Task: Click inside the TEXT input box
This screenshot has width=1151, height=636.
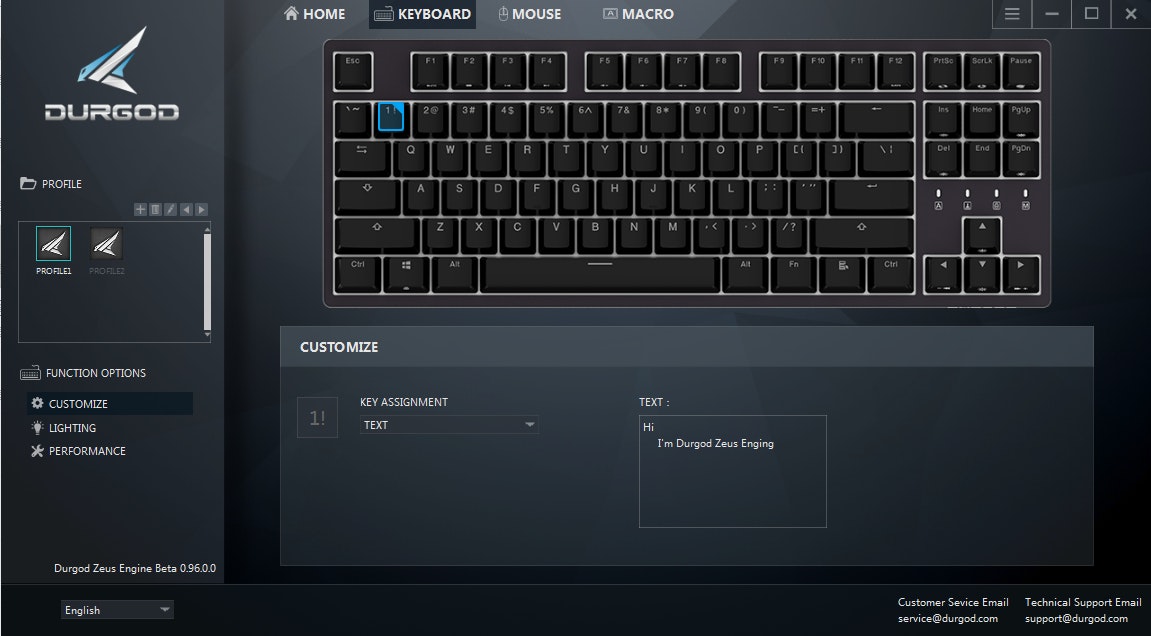Action: 733,471
